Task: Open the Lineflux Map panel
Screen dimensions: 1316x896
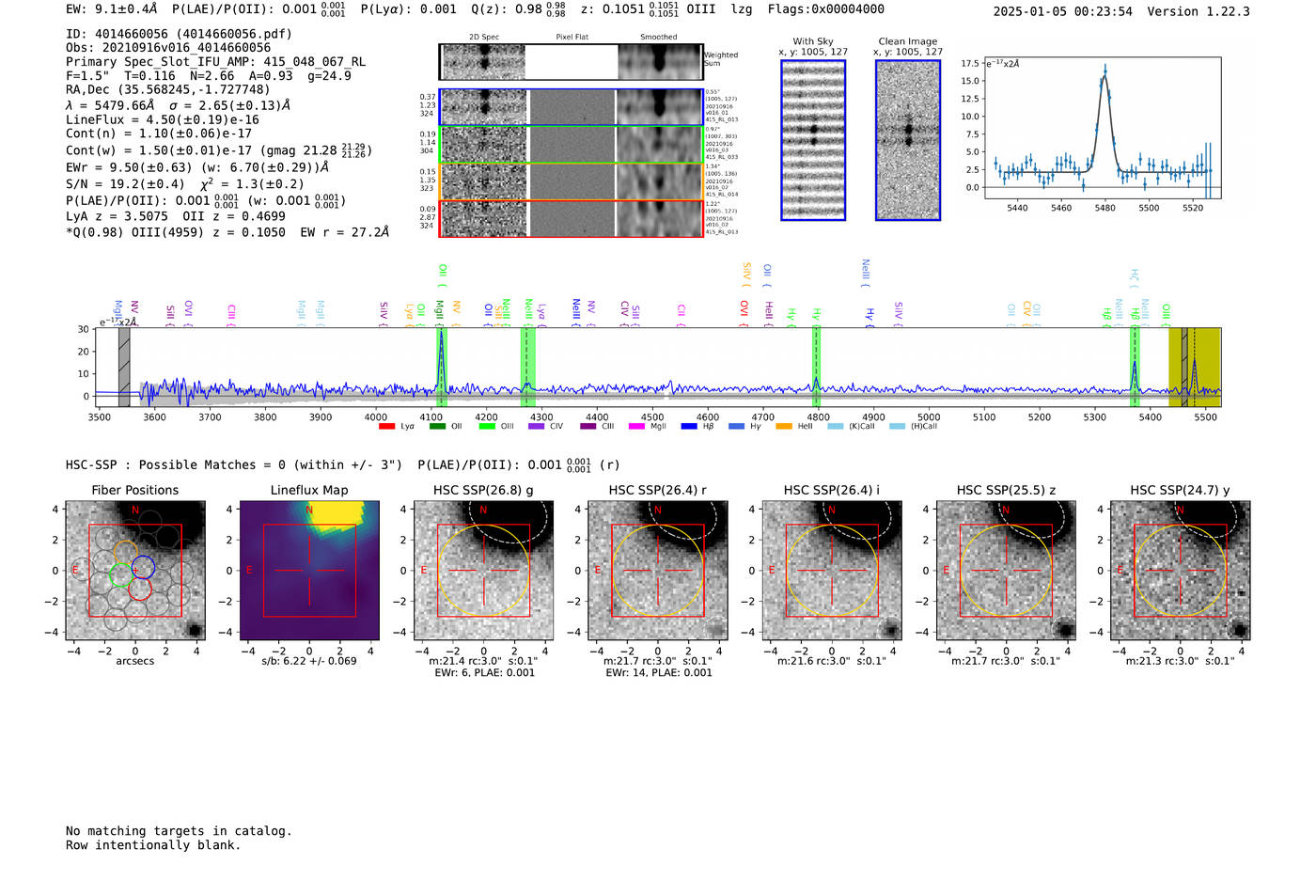Action: tap(309, 571)
